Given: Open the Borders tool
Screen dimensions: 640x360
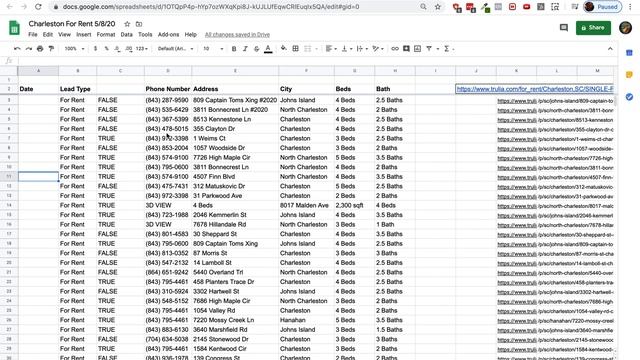Looking at the screenshot, I should tap(296, 49).
